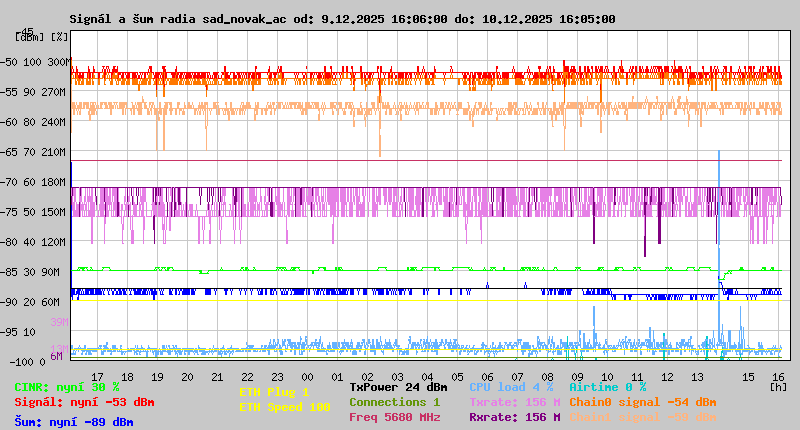Select the '-50' dBm axis value

(x=9, y=62)
